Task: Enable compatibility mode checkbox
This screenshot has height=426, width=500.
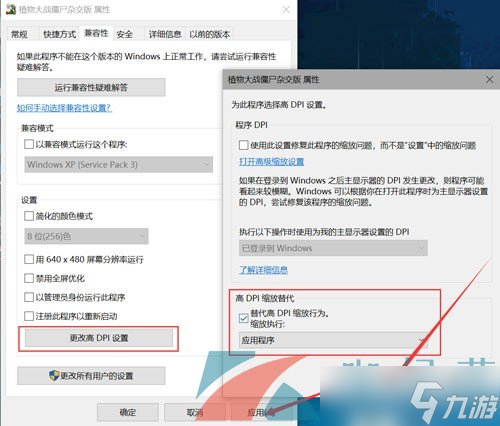Action: (29, 144)
